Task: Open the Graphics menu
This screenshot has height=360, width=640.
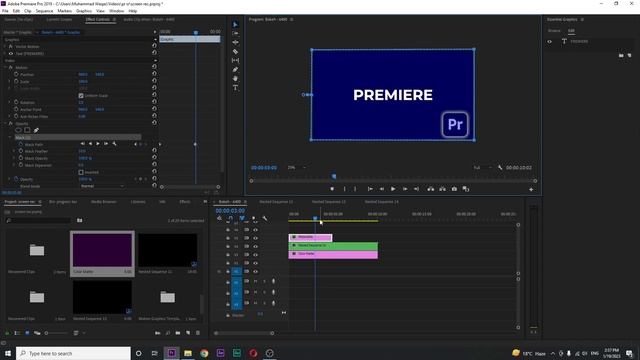Action: click(84, 11)
